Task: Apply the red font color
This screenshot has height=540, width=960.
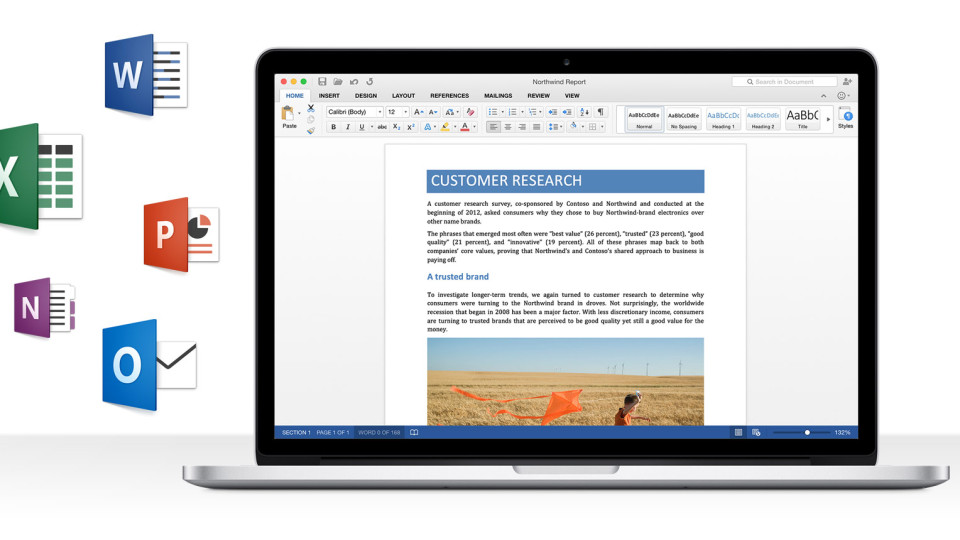Action: tap(465, 127)
